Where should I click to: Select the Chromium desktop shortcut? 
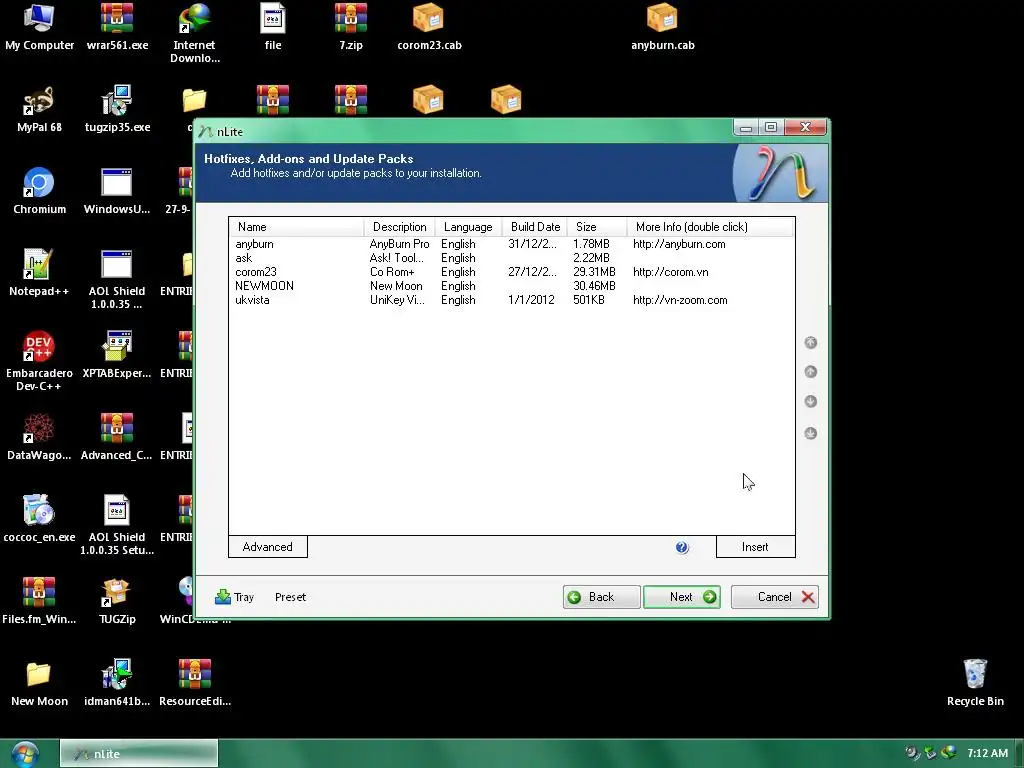(x=39, y=191)
